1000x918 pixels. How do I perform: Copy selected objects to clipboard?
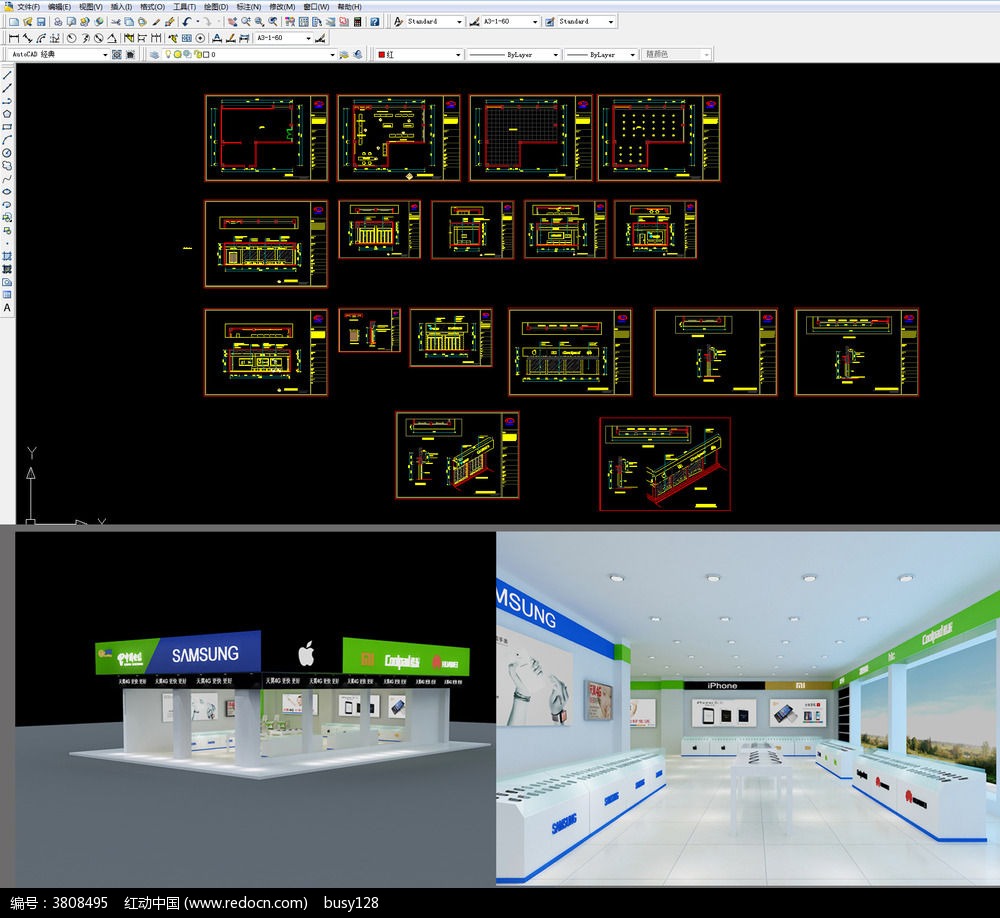click(129, 22)
